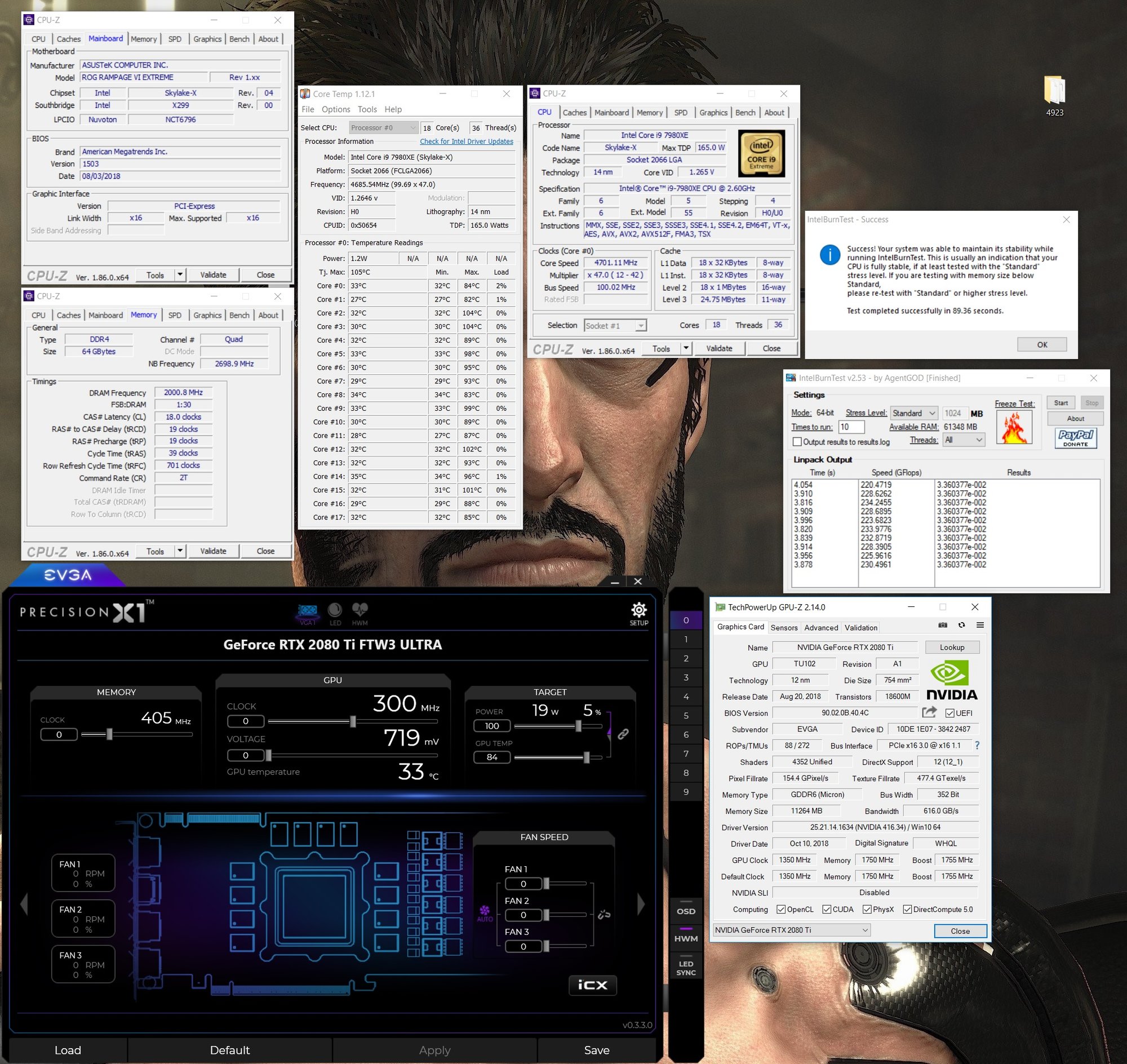
Task: Expand the Processor #0 selection dropdown
Action: (x=383, y=127)
